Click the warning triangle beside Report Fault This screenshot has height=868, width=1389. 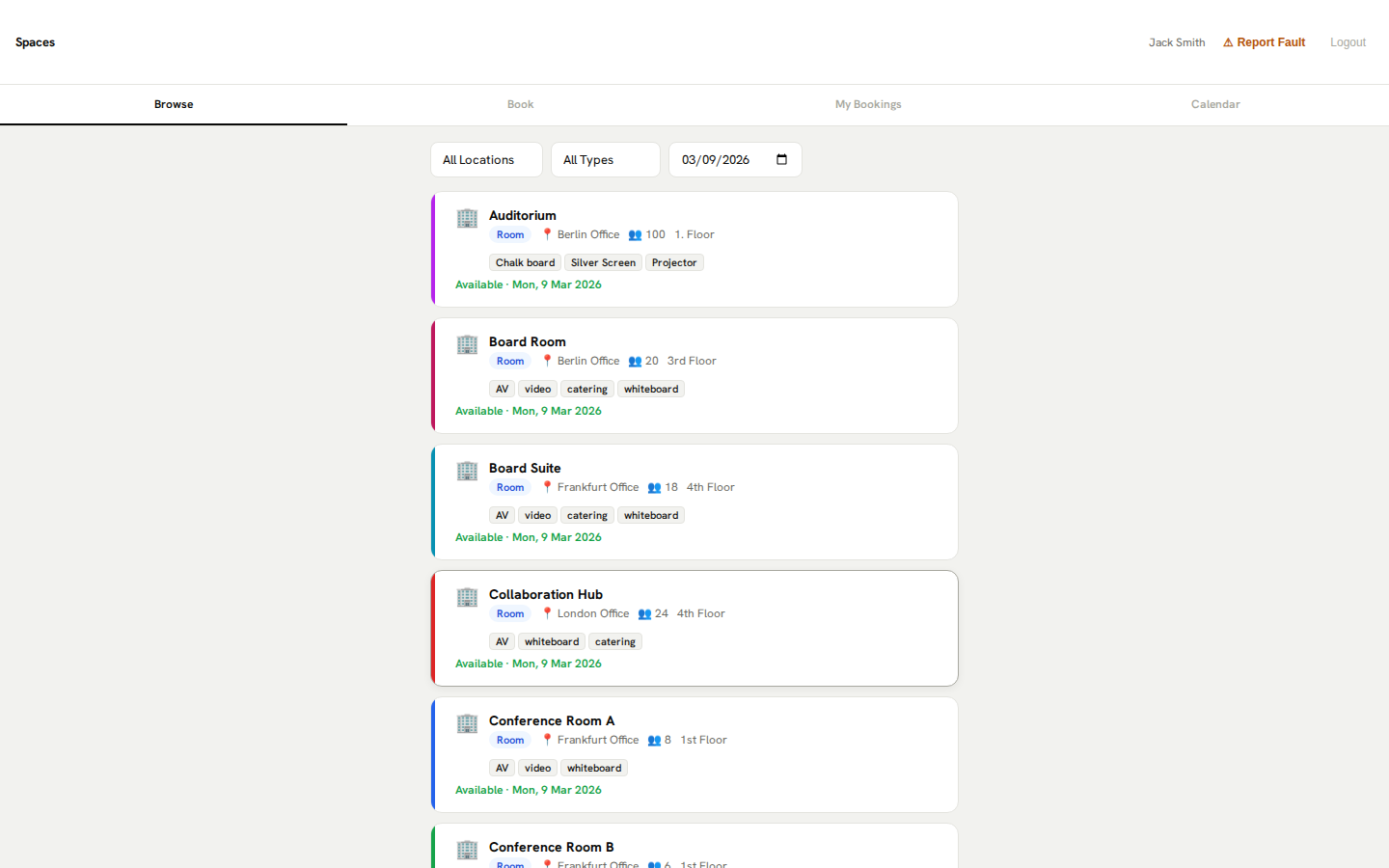(x=1228, y=41)
